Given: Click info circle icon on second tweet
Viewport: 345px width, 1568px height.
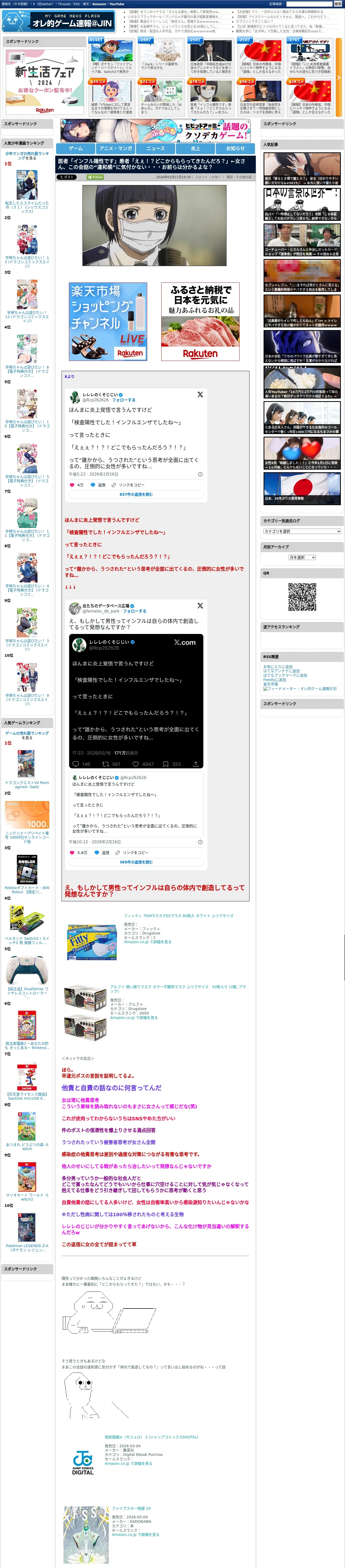Looking at the screenshot, I should pos(200,842).
